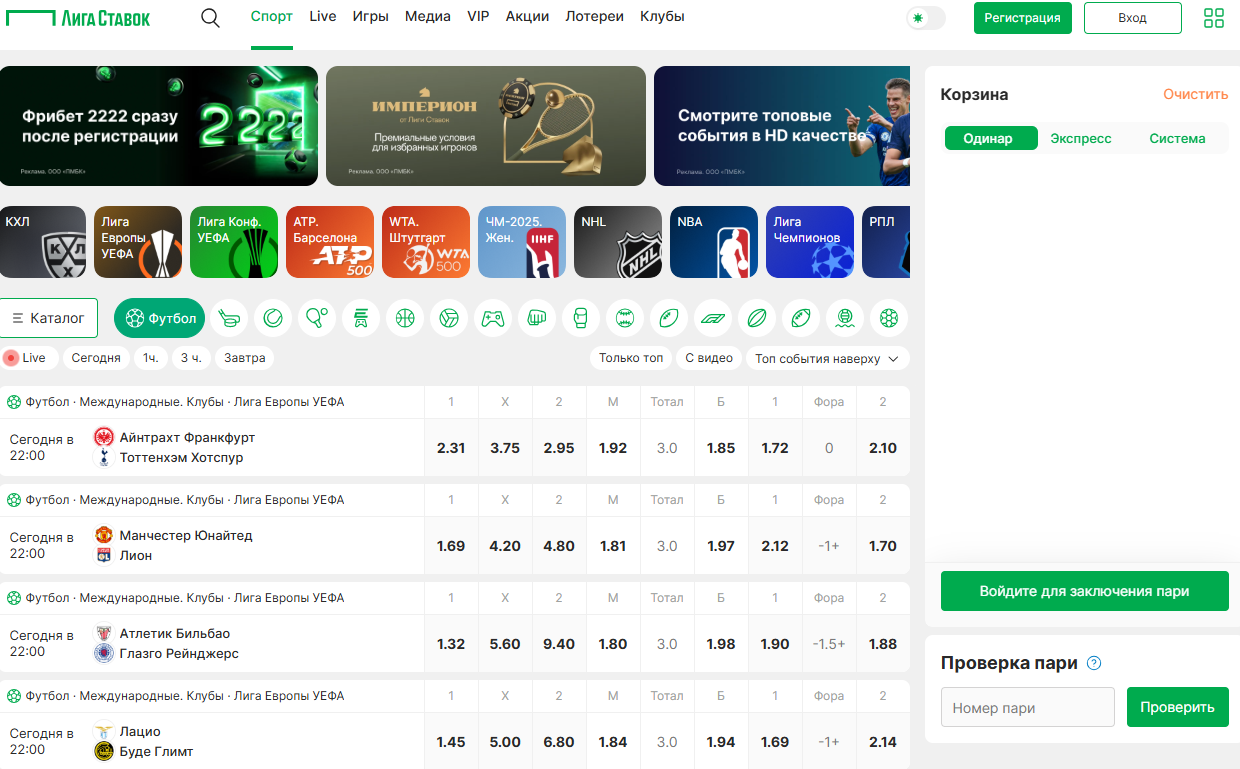Click the Буде Глимт team crest
The image size is (1240, 769).
[x=104, y=751]
